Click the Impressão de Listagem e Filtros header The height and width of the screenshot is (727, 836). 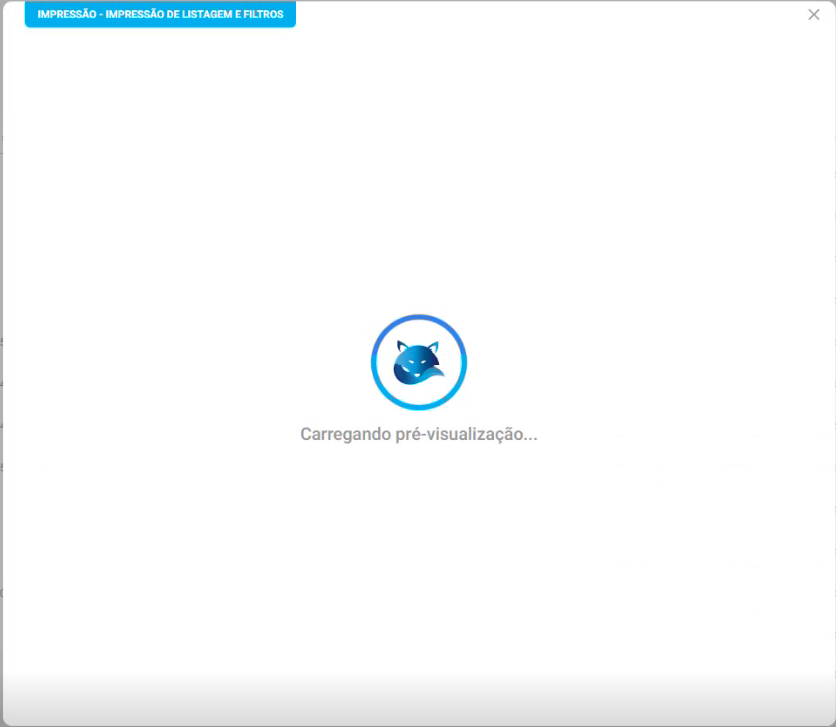pyautogui.click(x=160, y=14)
